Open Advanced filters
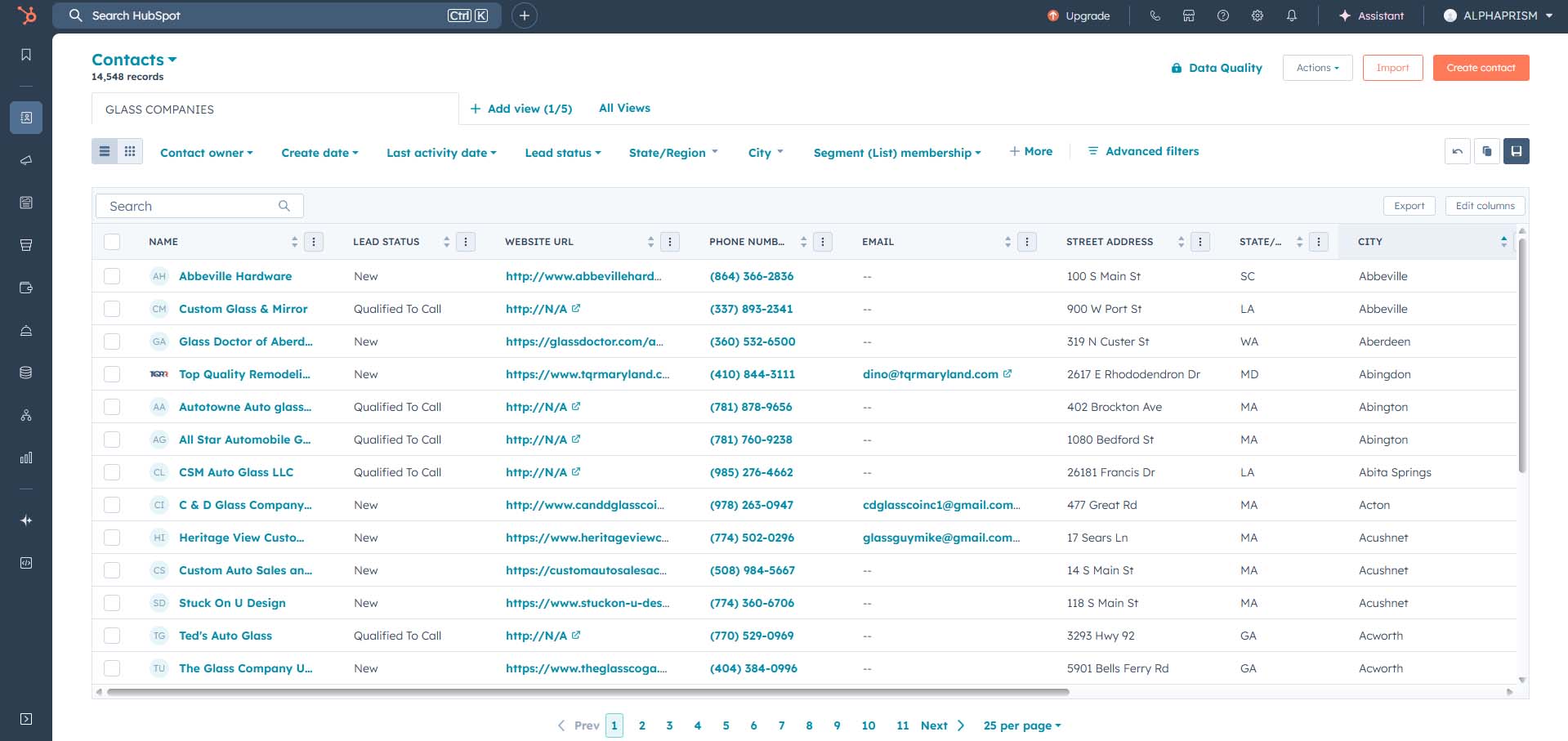The height and width of the screenshot is (741, 1568). 1143,151
